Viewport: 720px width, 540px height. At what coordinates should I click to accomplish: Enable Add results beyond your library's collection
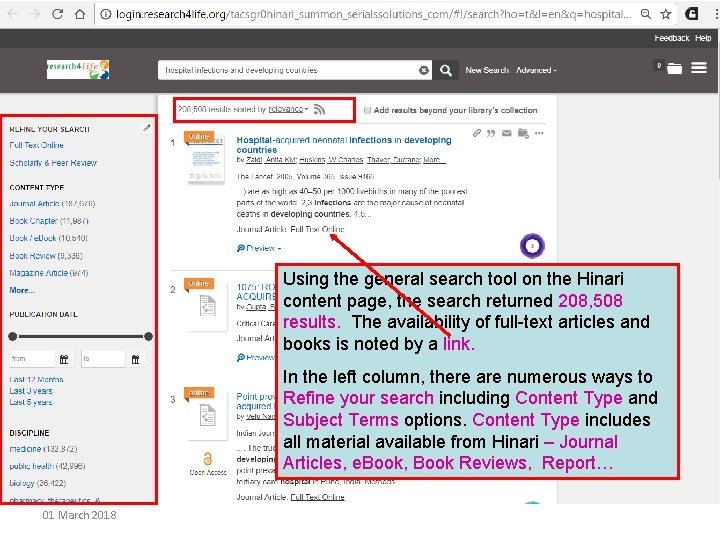point(367,110)
